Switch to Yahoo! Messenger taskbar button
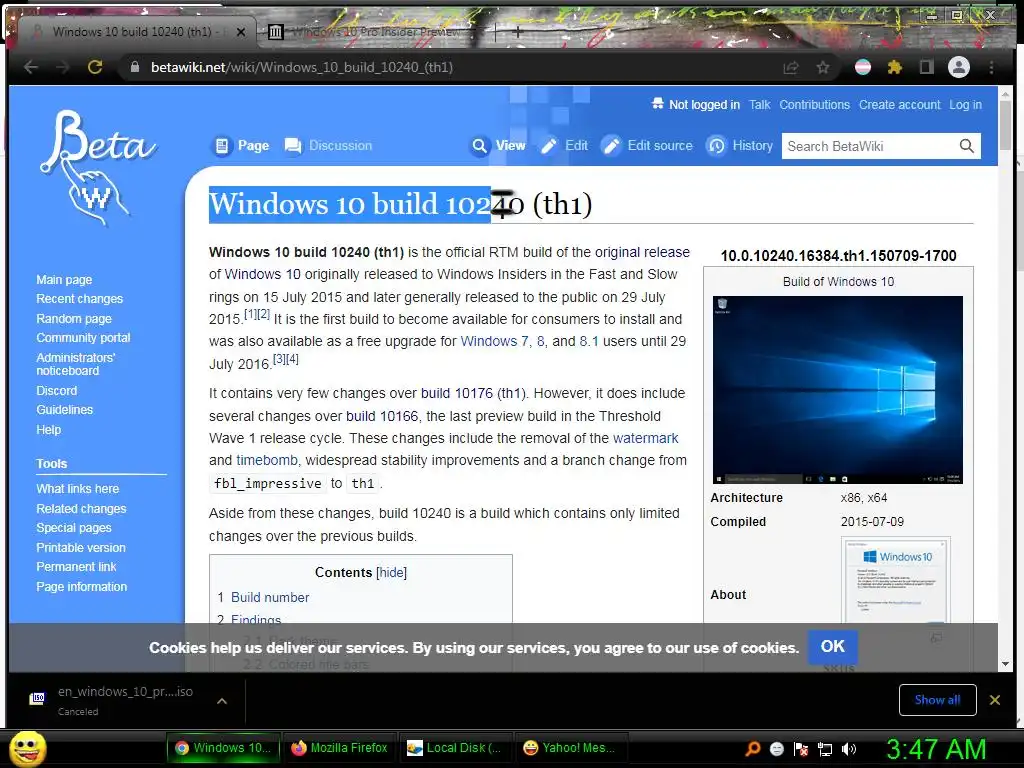The height and width of the screenshot is (768, 1024). coord(571,748)
